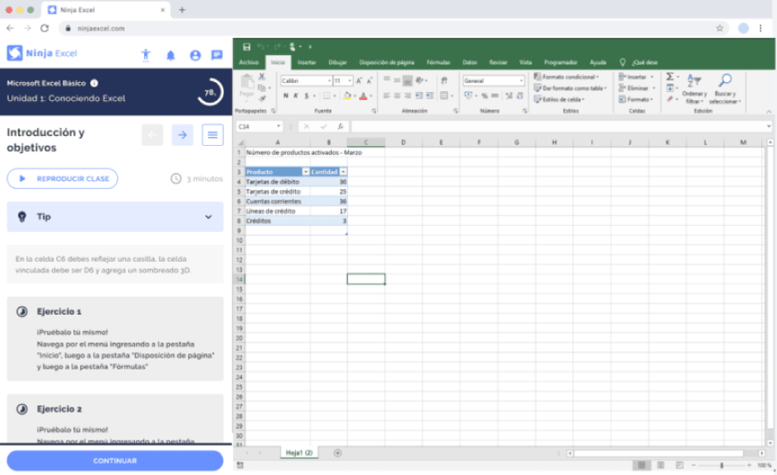Open the Insertar cells button
This screenshot has height=475, width=777.
pos(637,77)
